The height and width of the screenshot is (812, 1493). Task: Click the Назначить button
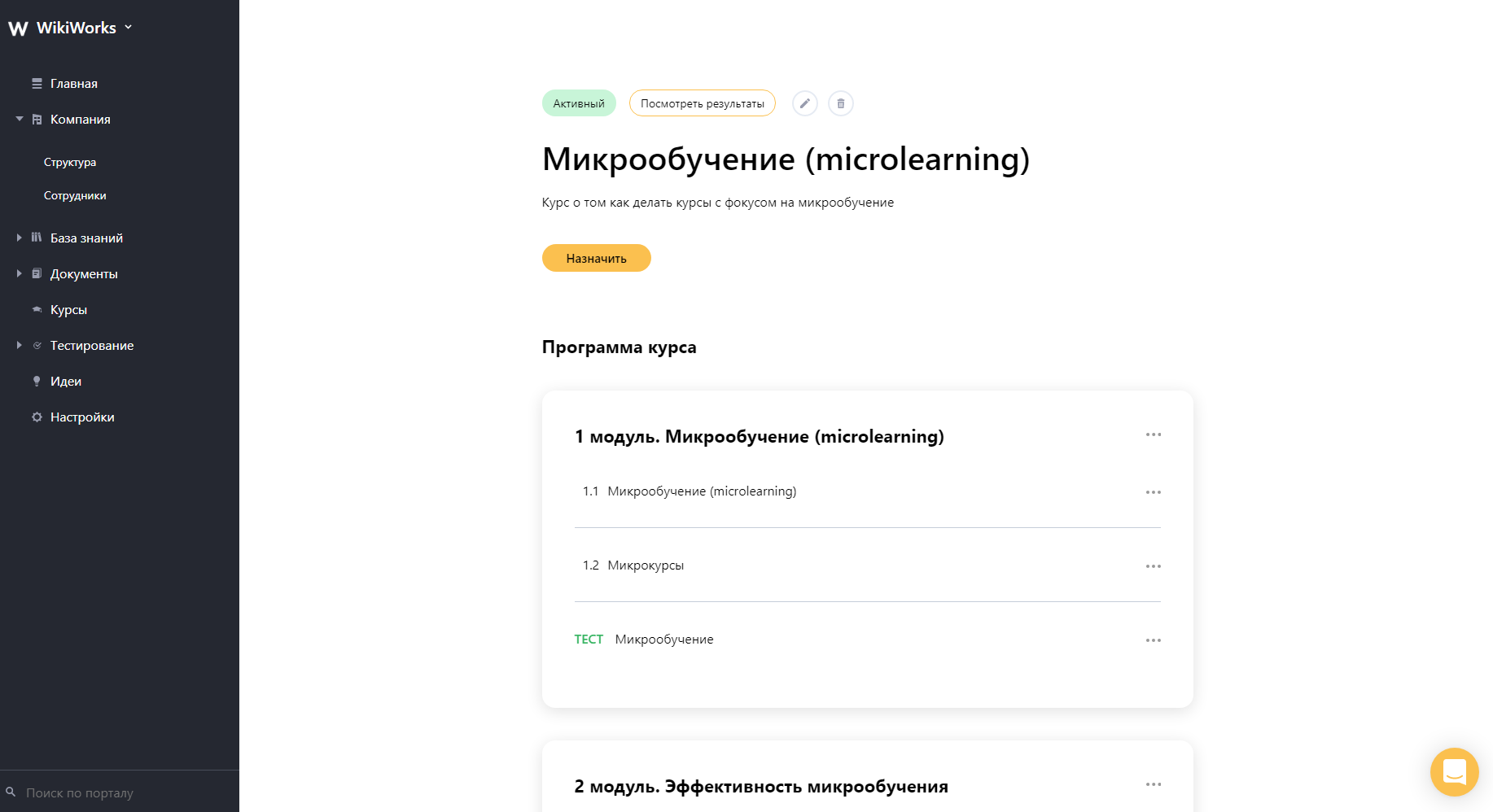pyautogui.click(x=597, y=258)
